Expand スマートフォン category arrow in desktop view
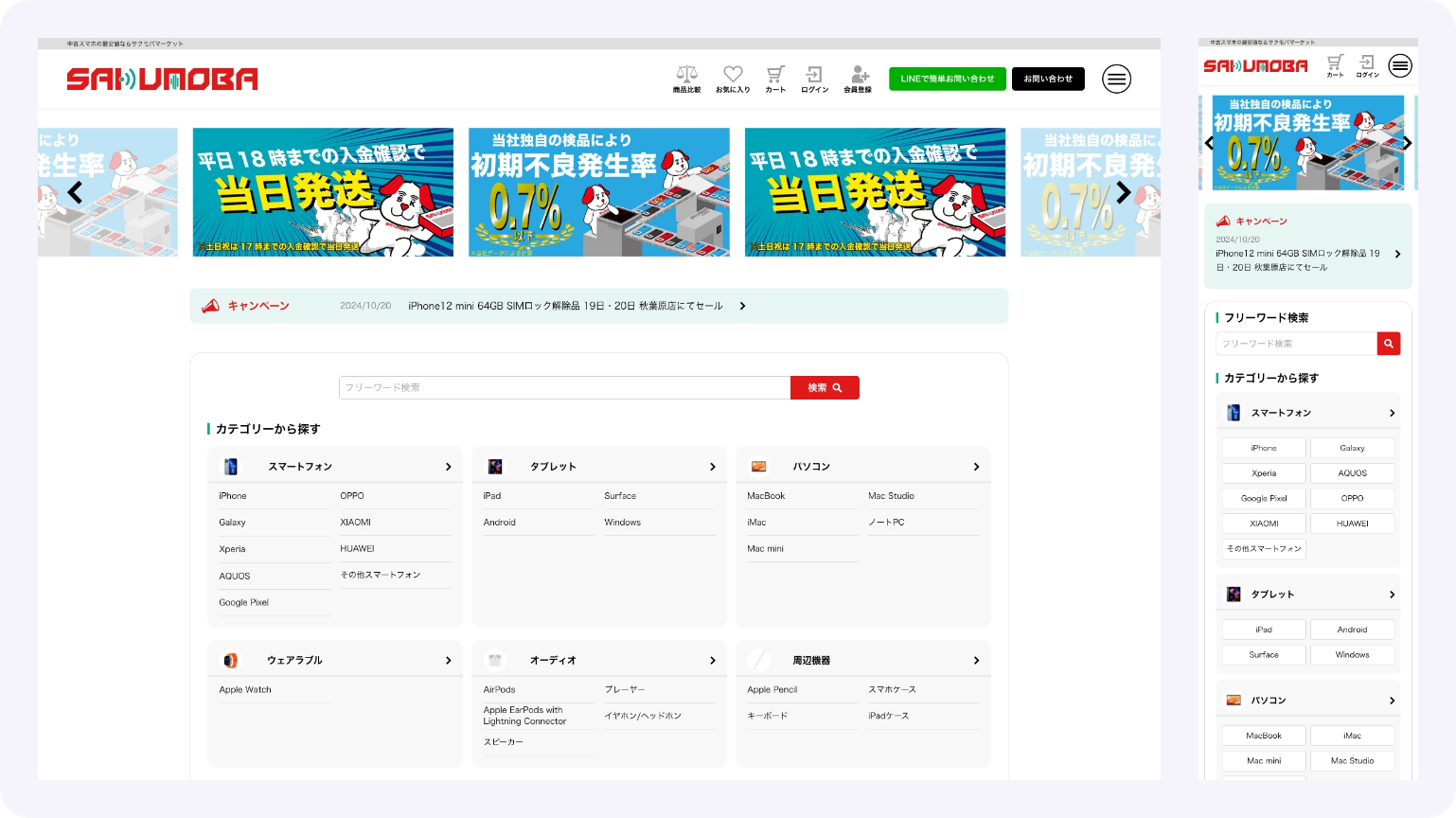The height and width of the screenshot is (818, 1456). point(448,467)
